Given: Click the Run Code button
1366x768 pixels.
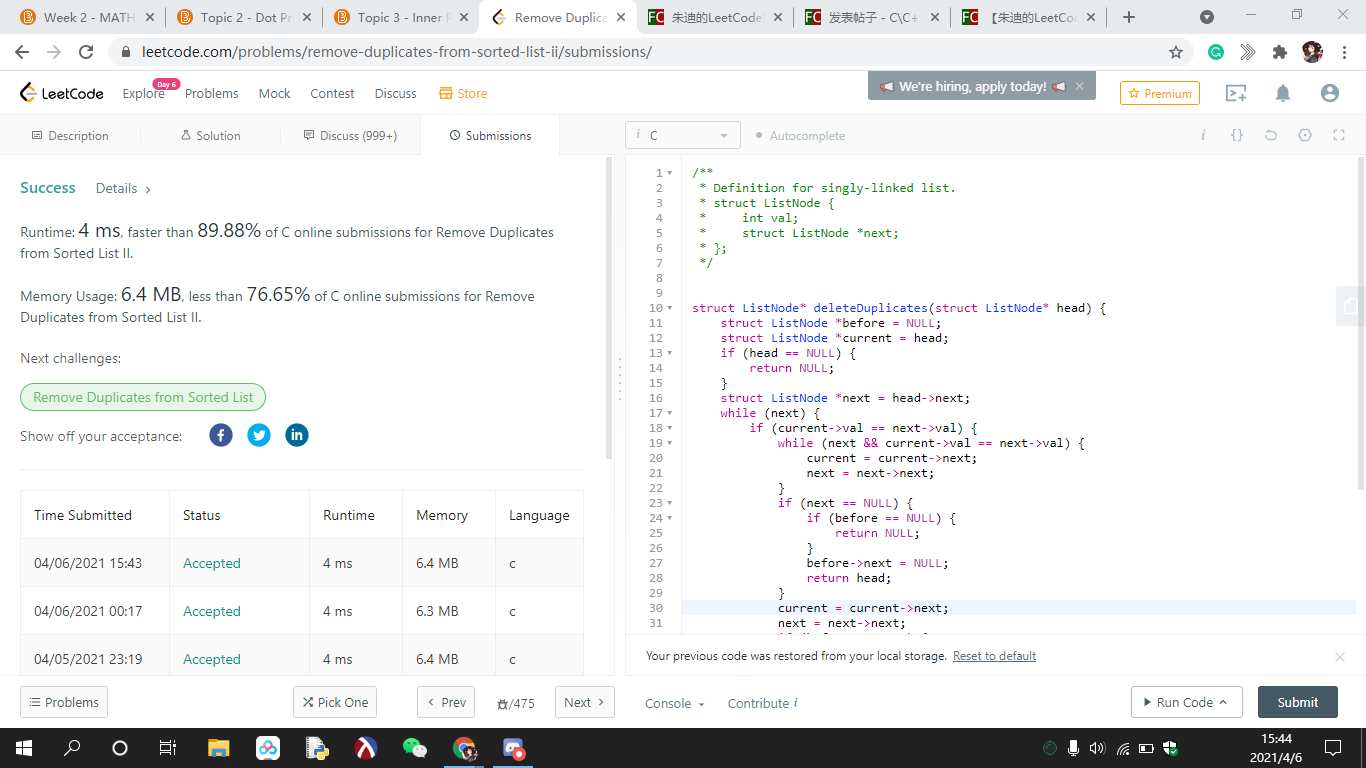Looking at the screenshot, I should click(x=1186, y=702).
